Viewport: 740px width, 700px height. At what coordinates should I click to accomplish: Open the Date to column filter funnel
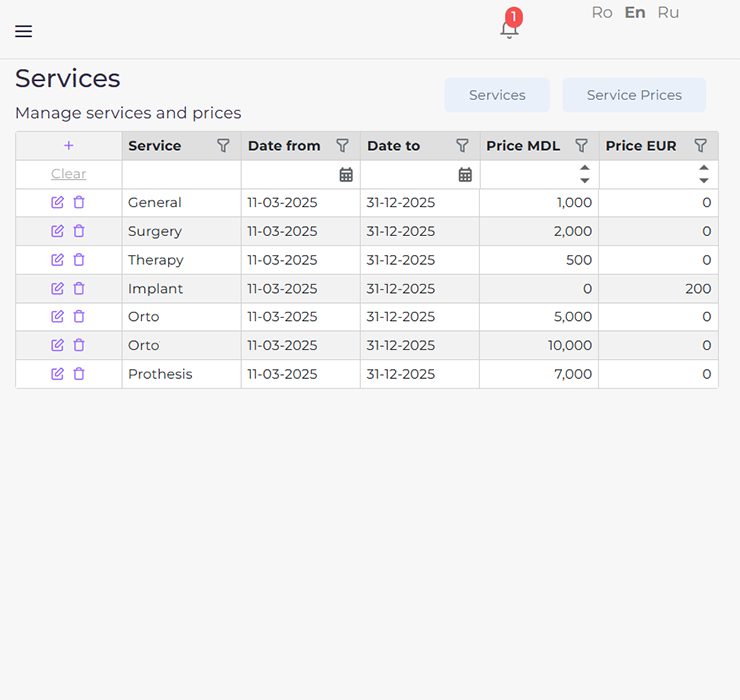(x=462, y=145)
